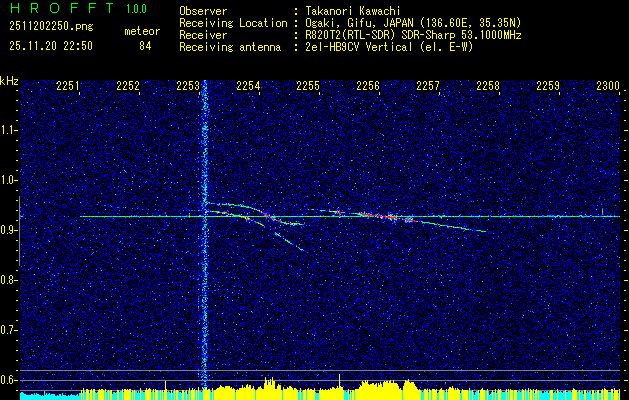The height and width of the screenshot is (400, 629).
Task: Click the 'Receiving Location' label
Action: (233, 23)
